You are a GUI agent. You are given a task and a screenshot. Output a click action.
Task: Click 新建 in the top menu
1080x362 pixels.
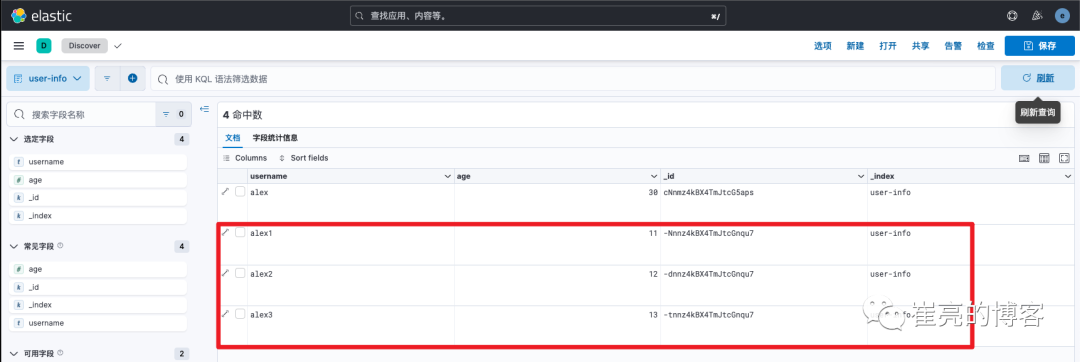(x=855, y=46)
